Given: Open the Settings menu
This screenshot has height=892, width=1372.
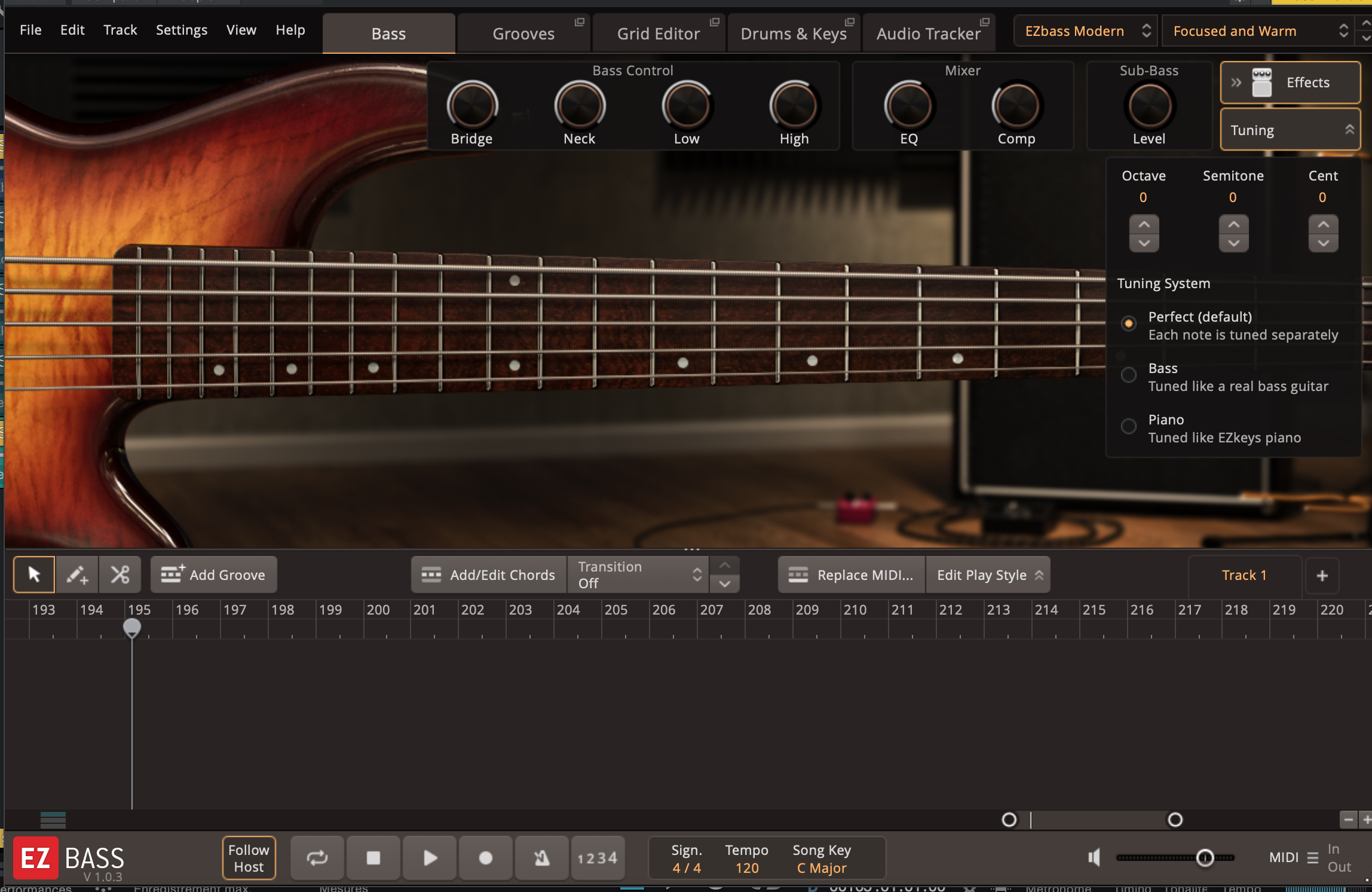Looking at the screenshot, I should 181,29.
